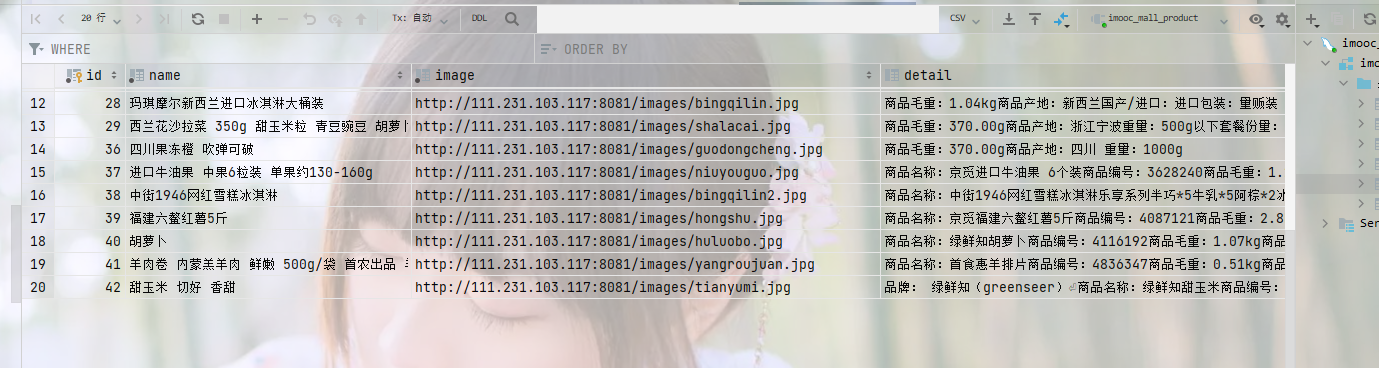Select detail cell starting 品牌： 绿鲜知
The image size is (1379, 368).
tap(1084, 287)
